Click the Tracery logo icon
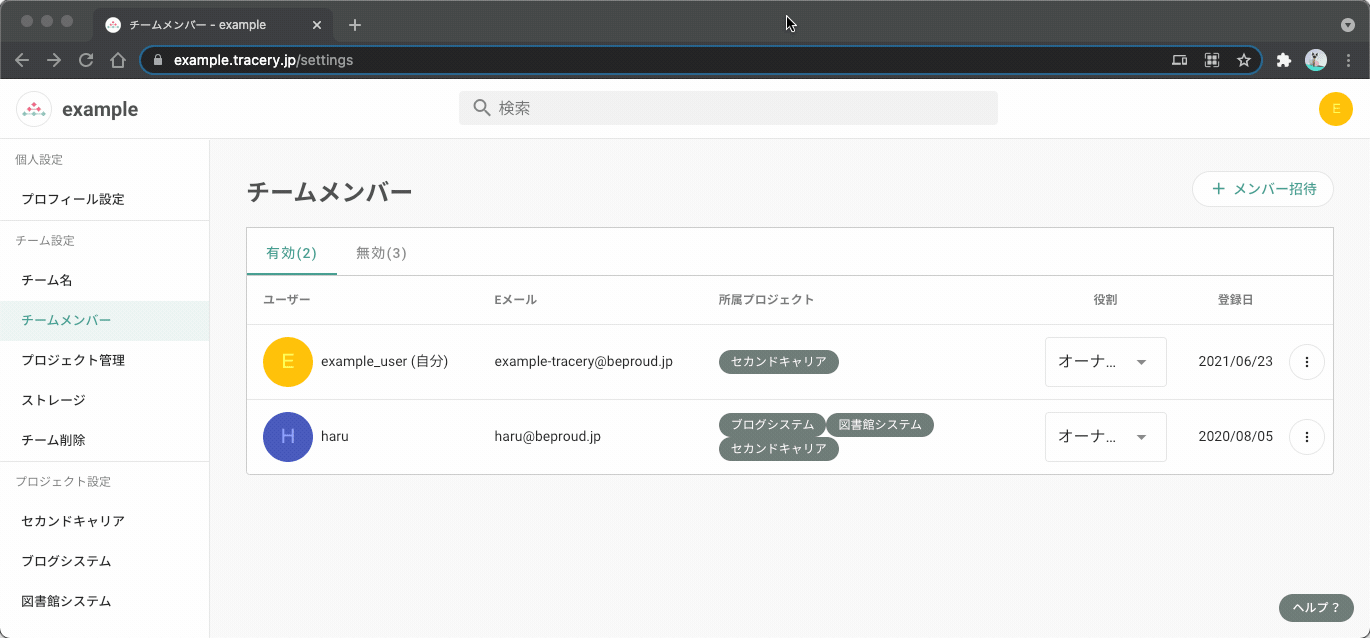The image size is (1370, 638). pyautogui.click(x=34, y=109)
